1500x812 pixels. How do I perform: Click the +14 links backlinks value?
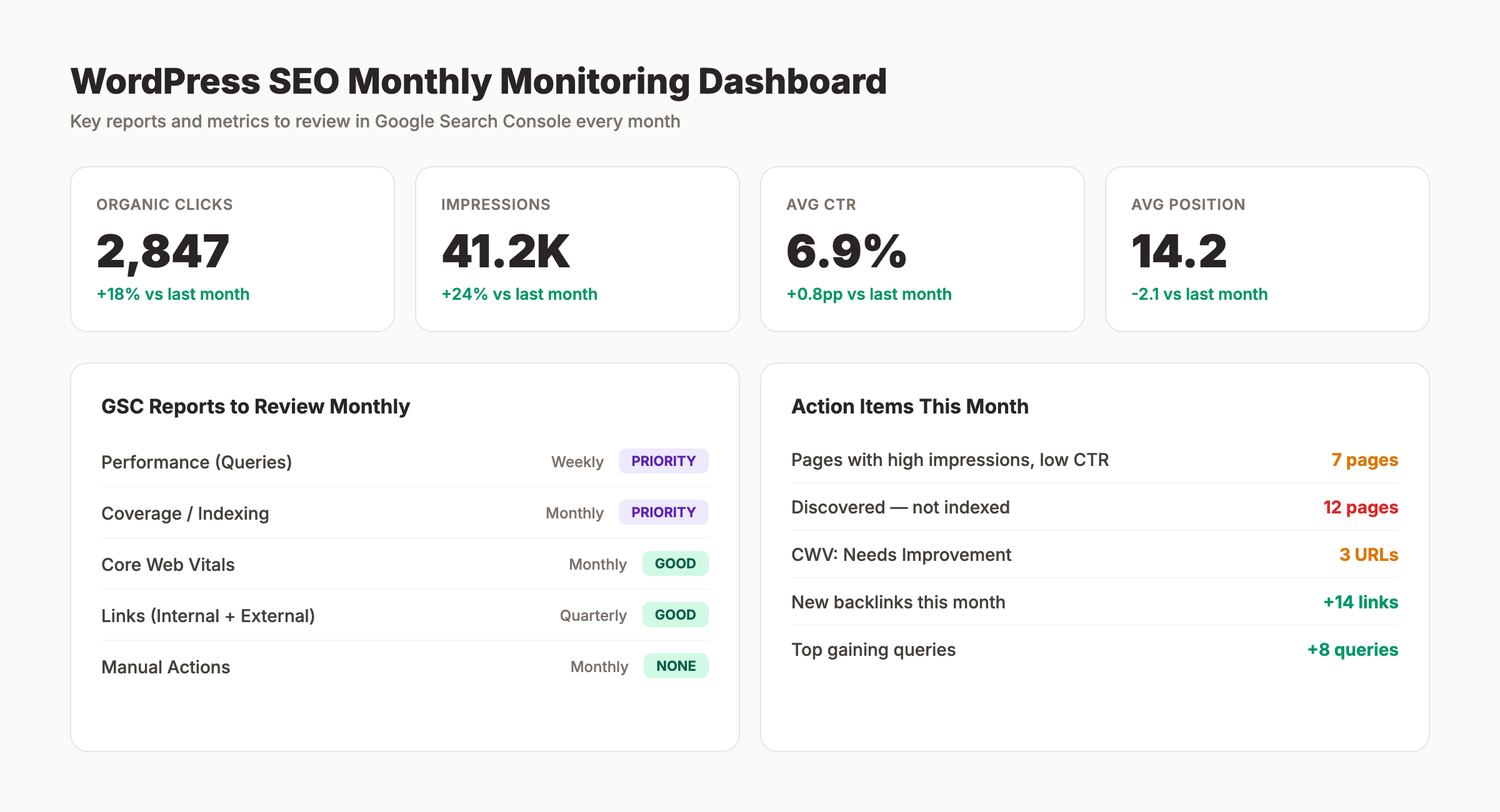(1361, 602)
